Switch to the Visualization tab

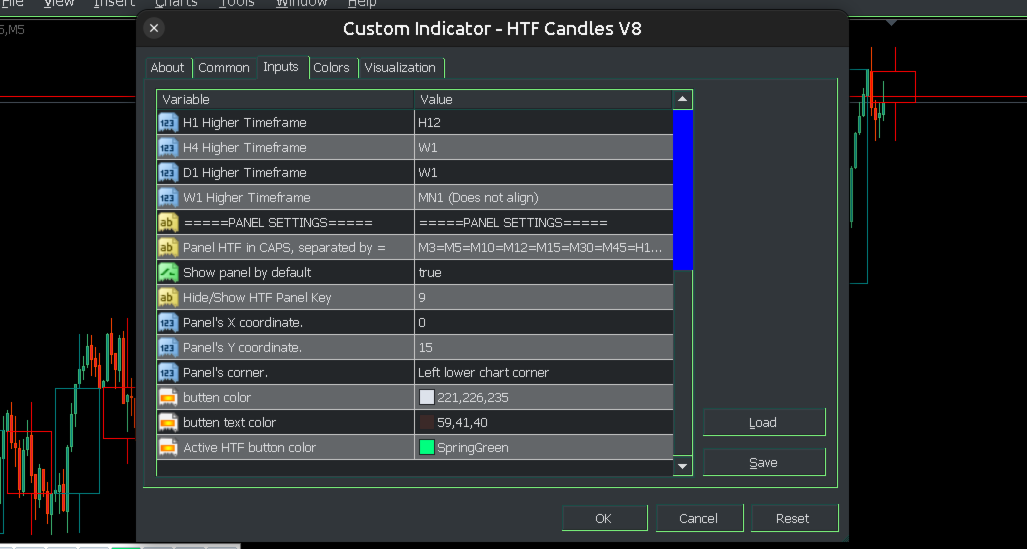point(400,68)
